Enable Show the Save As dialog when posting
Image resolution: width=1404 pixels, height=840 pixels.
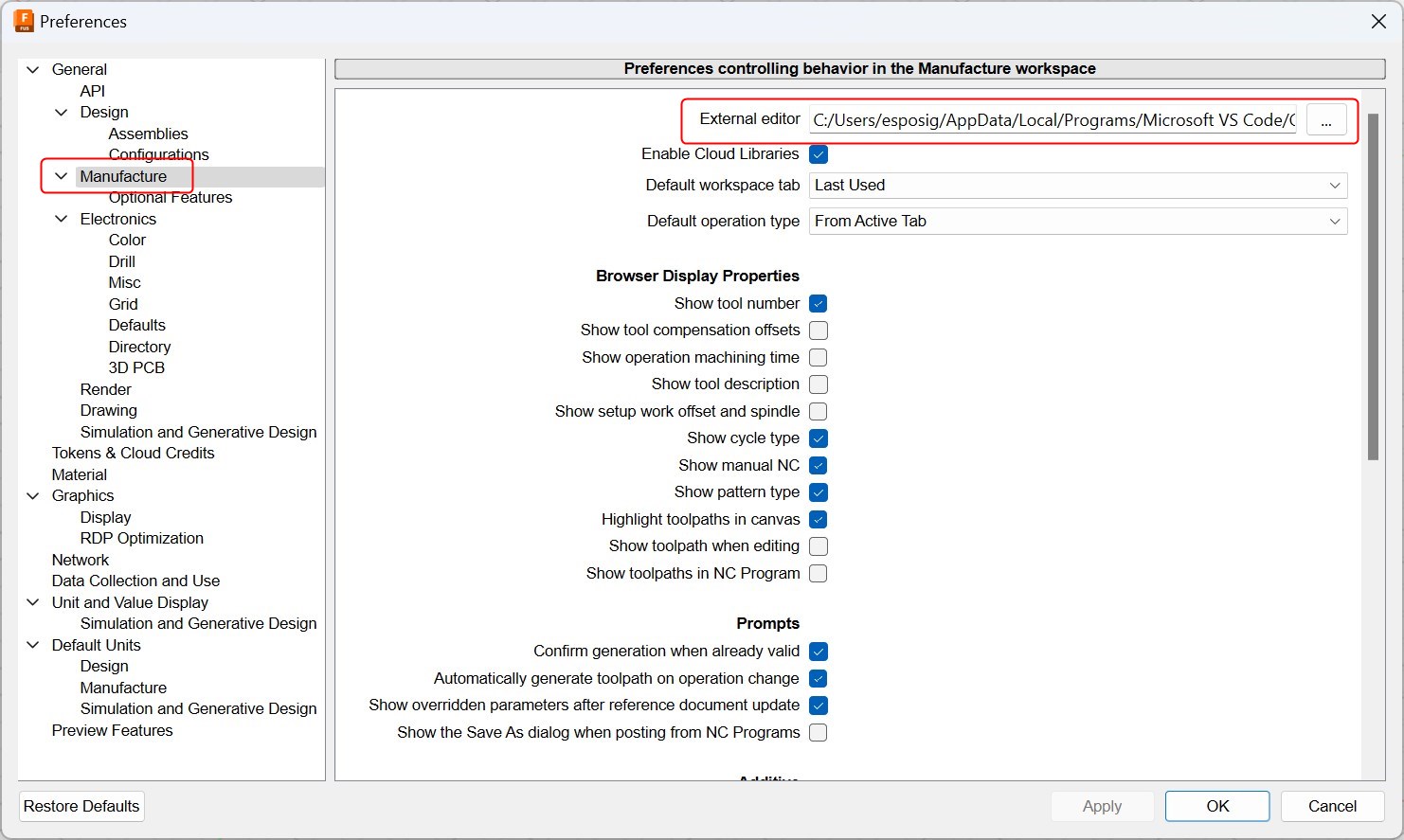pos(819,733)
